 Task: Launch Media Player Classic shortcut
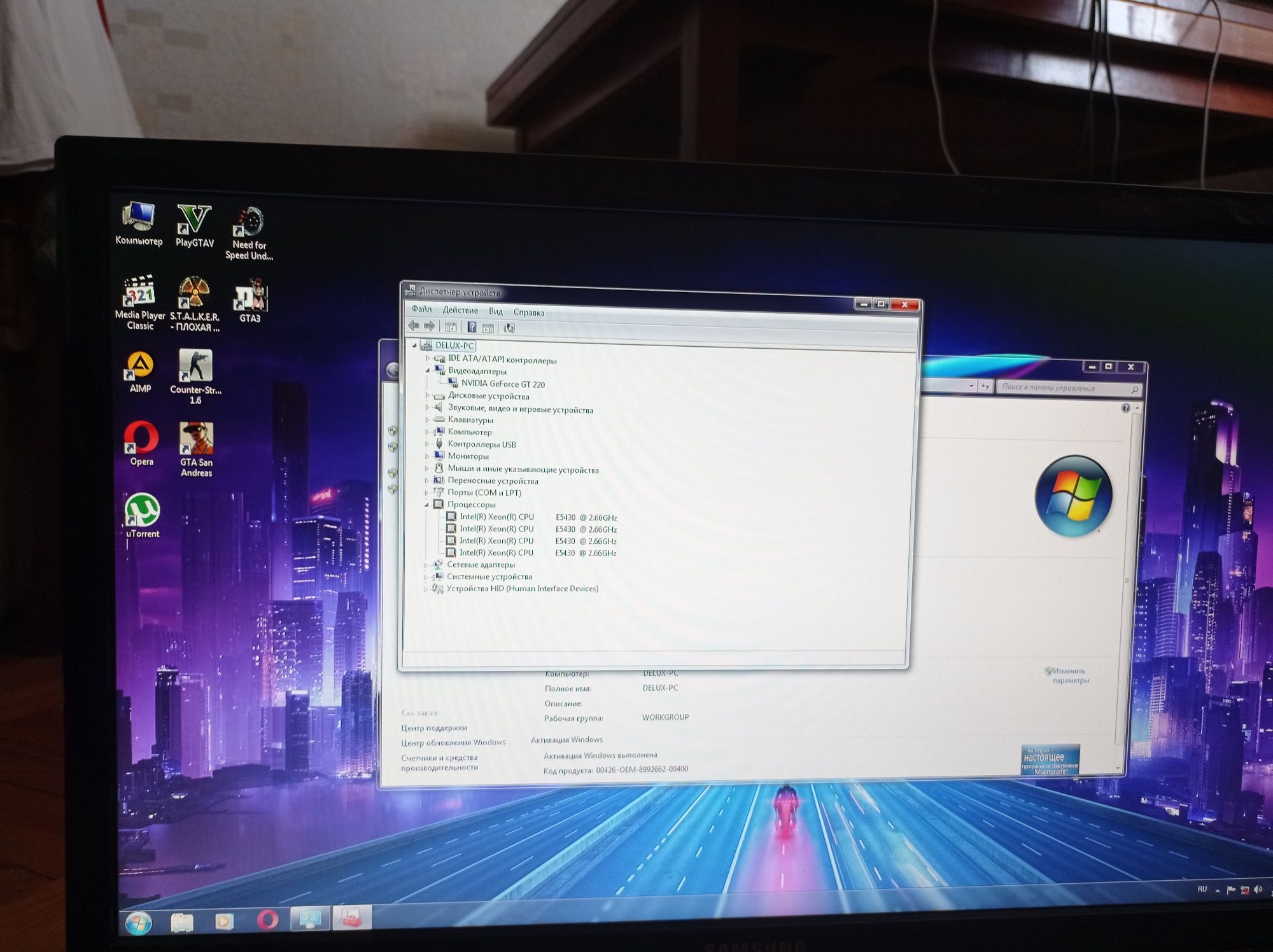[140, 303]
